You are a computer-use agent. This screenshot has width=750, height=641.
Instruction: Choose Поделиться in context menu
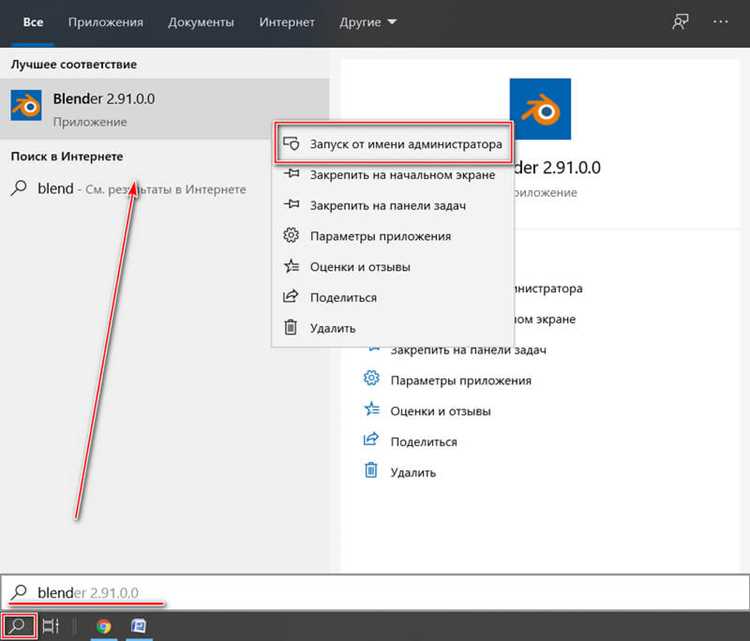point(393,297)
